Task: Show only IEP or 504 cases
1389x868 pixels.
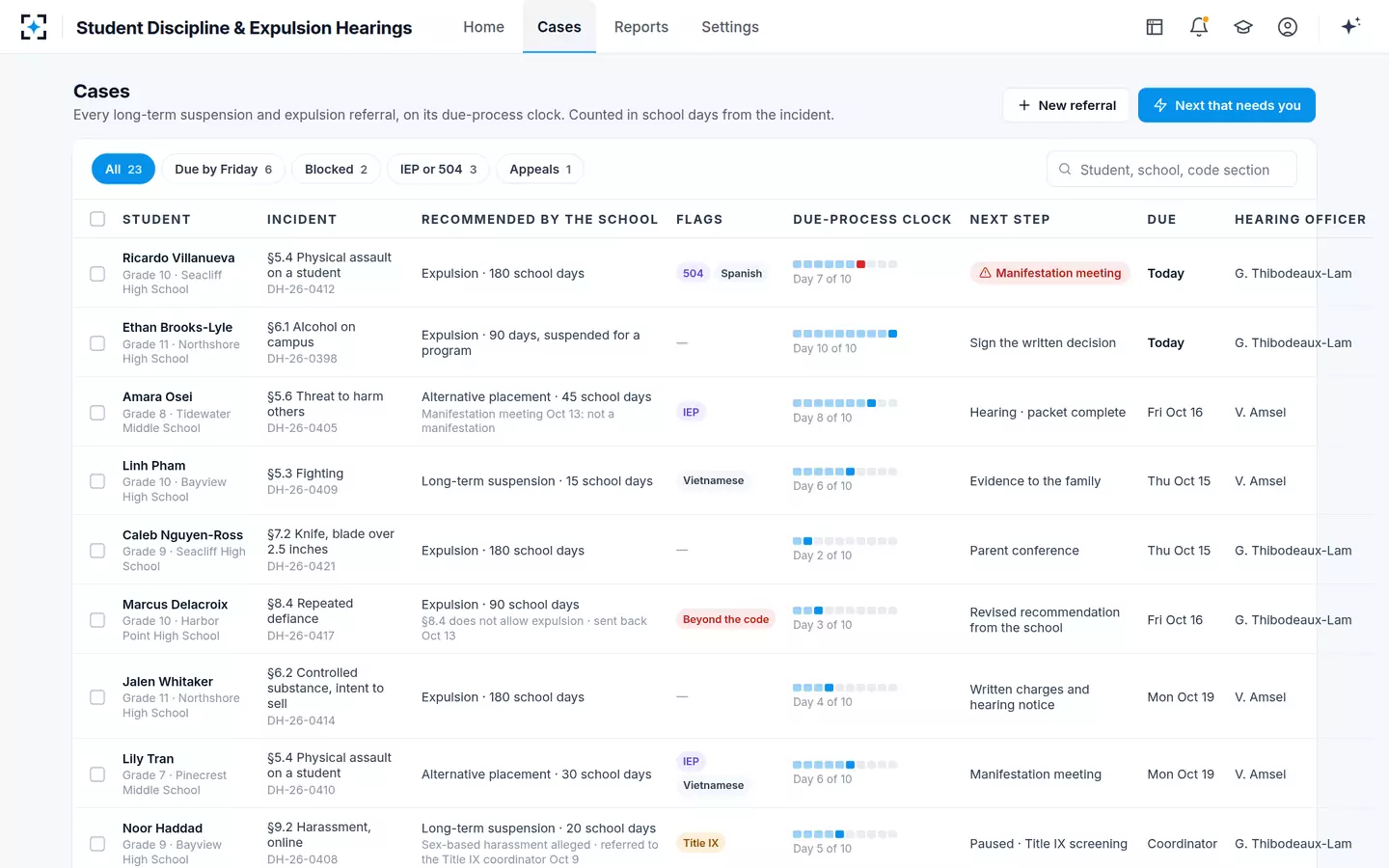Action: click(x=439, y=169)
